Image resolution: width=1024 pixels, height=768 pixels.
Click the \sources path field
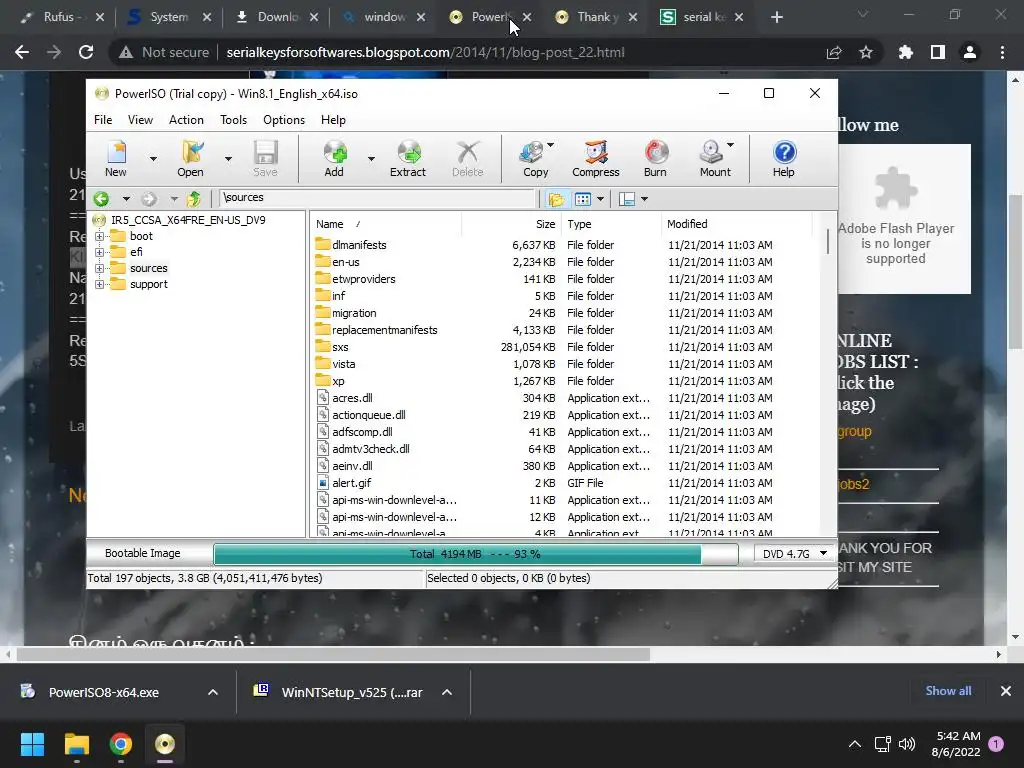(377, 197)
